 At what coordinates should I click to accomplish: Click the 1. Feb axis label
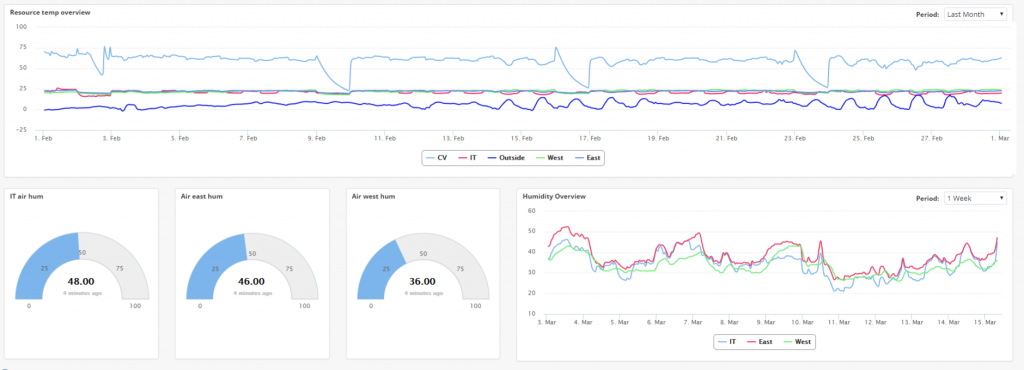pyautogui.click(x=43, y=138)
